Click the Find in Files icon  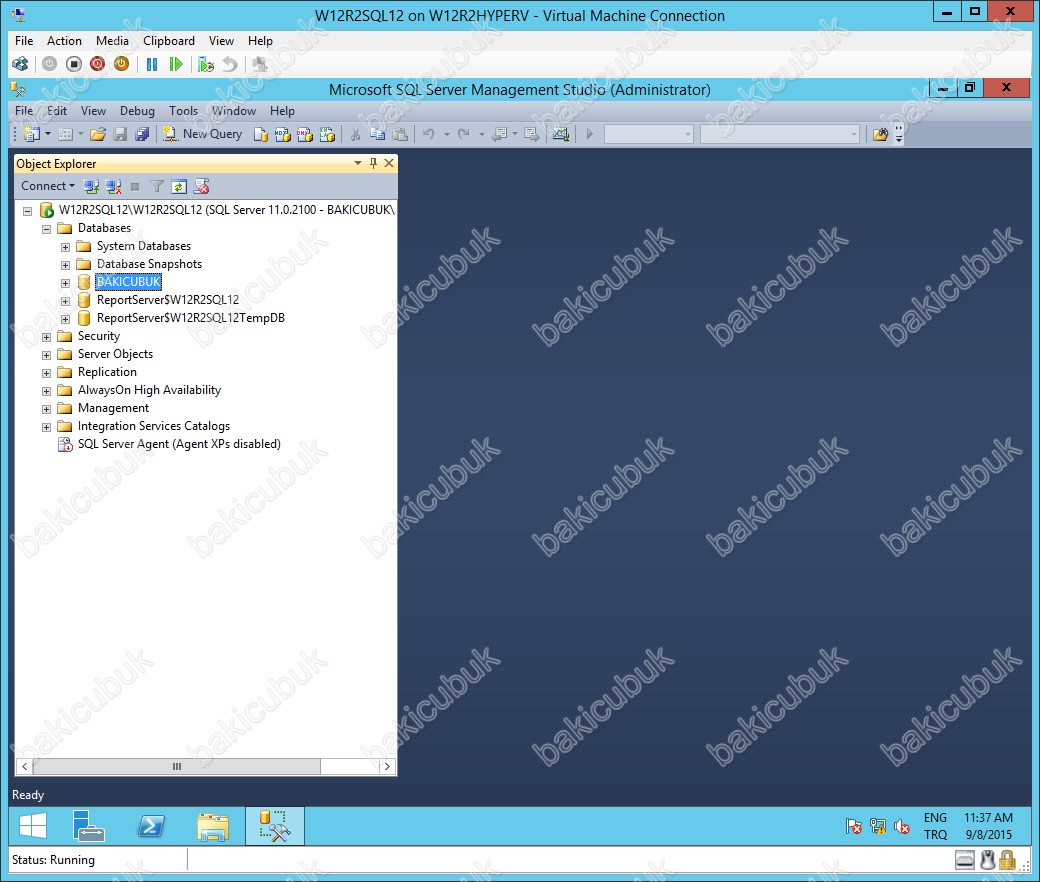point(880,135)
